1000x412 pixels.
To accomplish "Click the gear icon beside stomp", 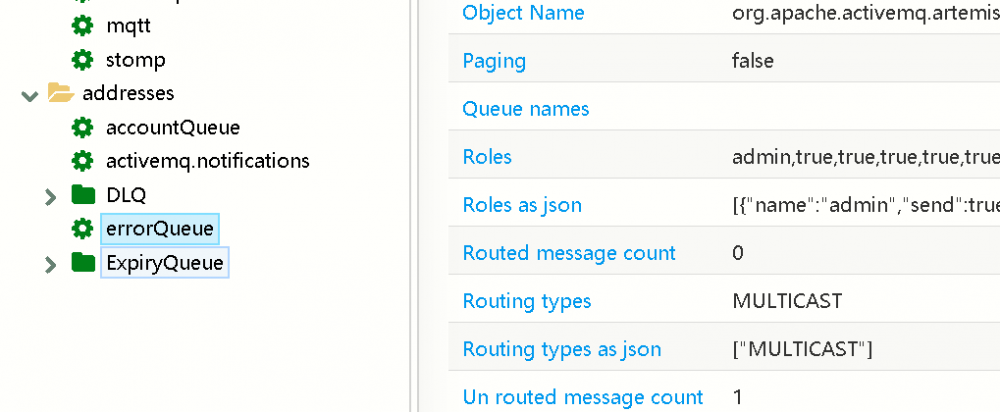I will [x=83, y=60].
